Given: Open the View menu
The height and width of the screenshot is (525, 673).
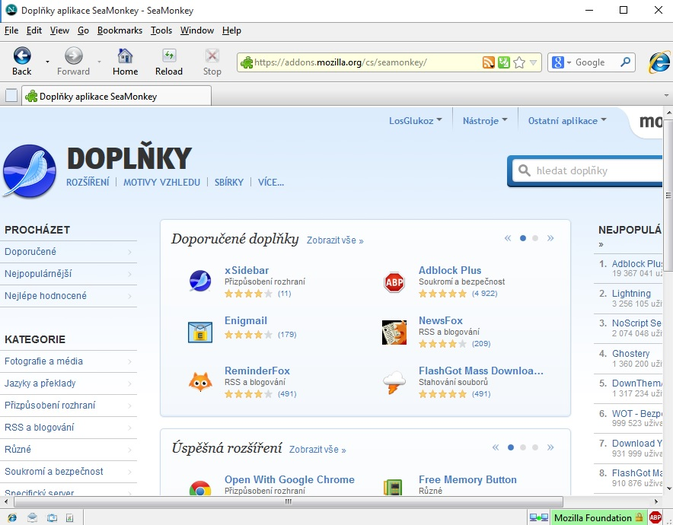Looking at the screenshot, I should tap(59, 30).
